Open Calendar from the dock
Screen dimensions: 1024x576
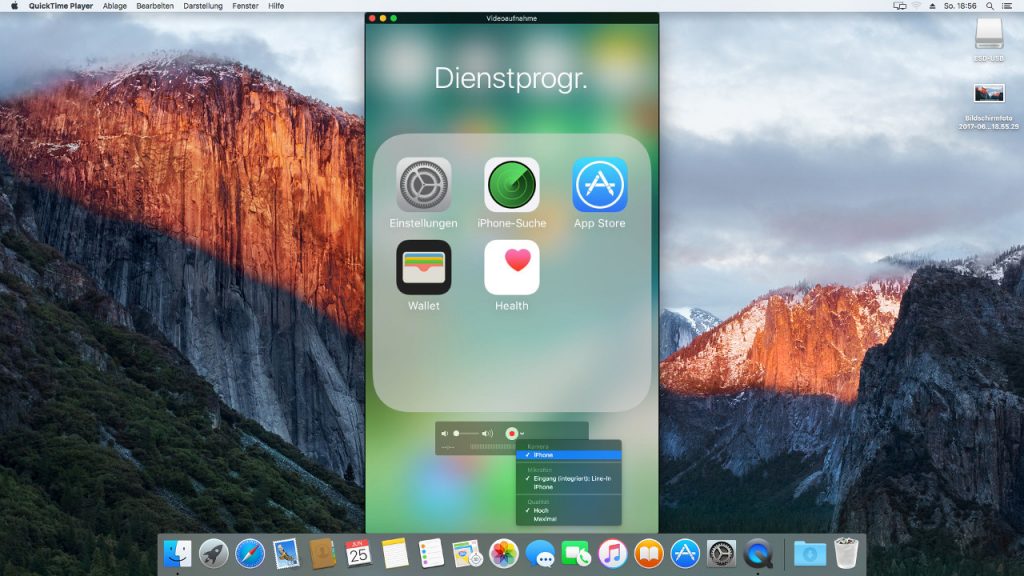coord(358,554)
